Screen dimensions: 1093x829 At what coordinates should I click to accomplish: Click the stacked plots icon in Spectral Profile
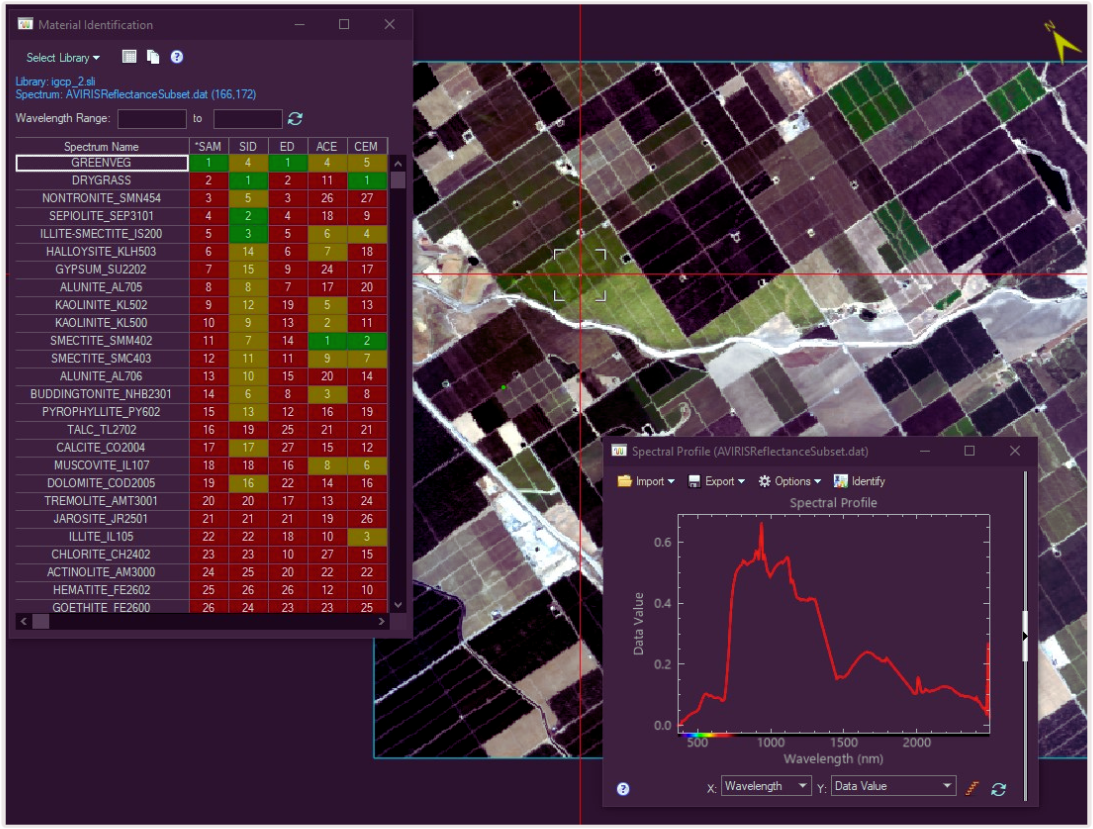[972, 788]
